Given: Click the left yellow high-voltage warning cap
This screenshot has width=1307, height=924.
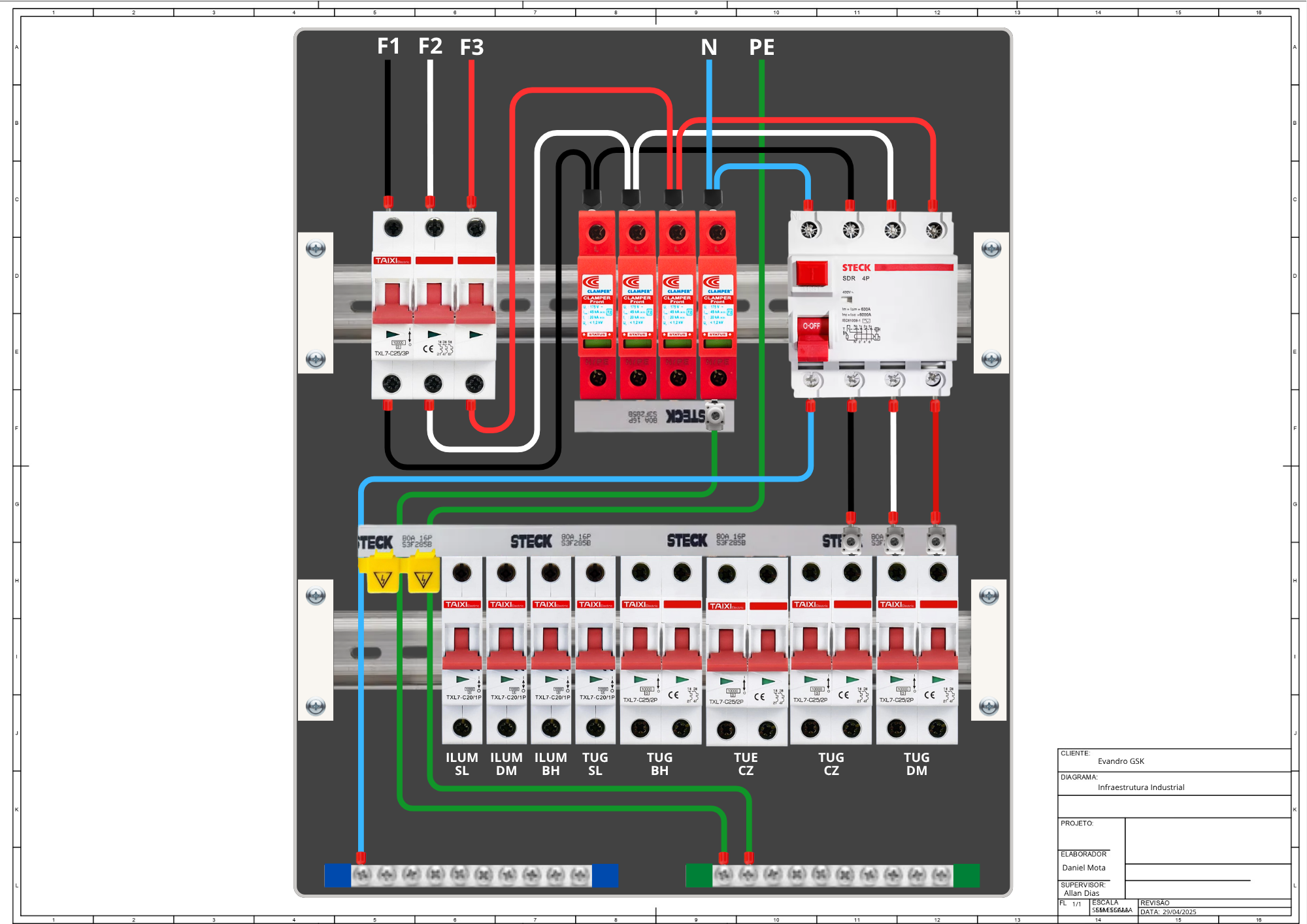Looking at the screenshot, I should (382, 574).
